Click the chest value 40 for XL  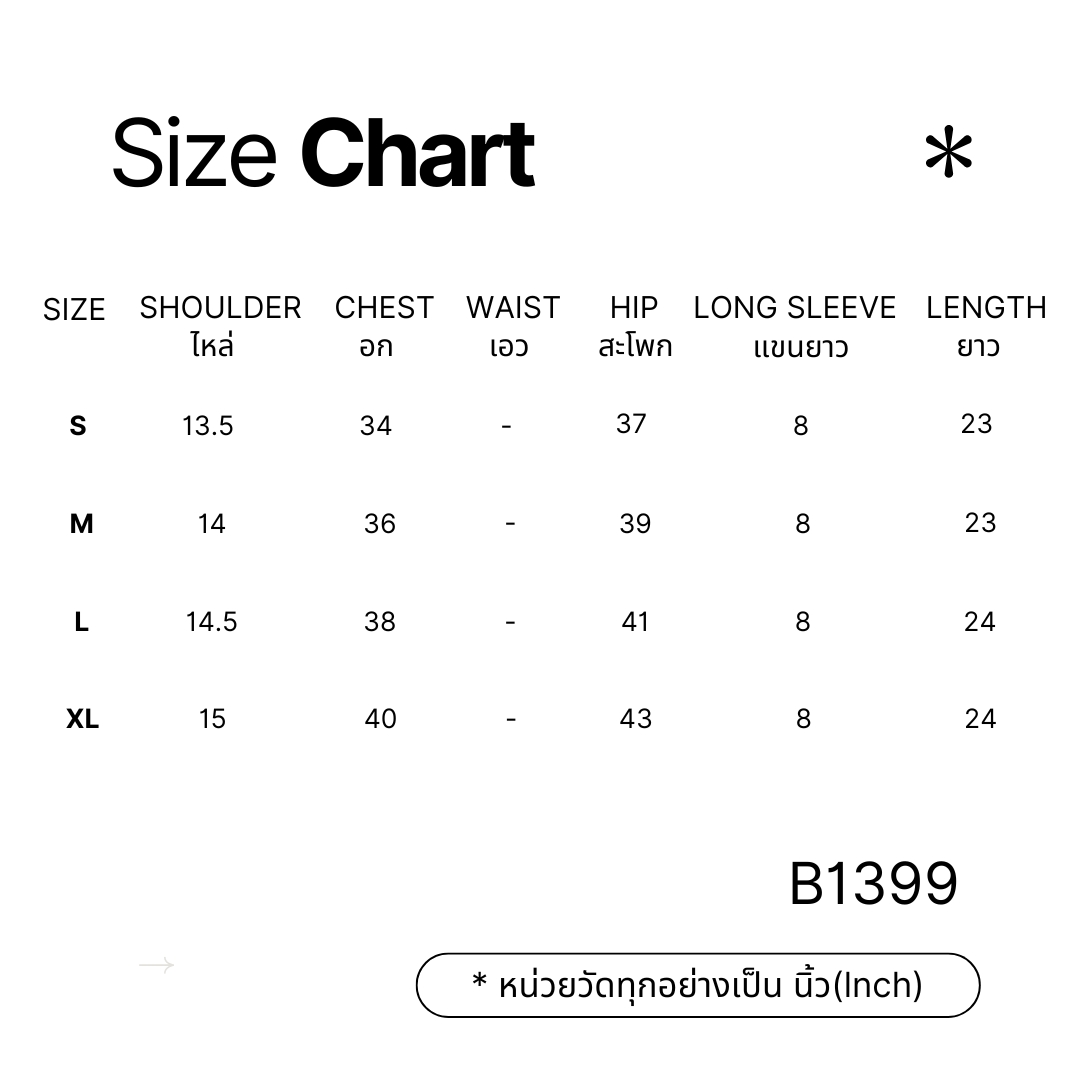(380, 719)
